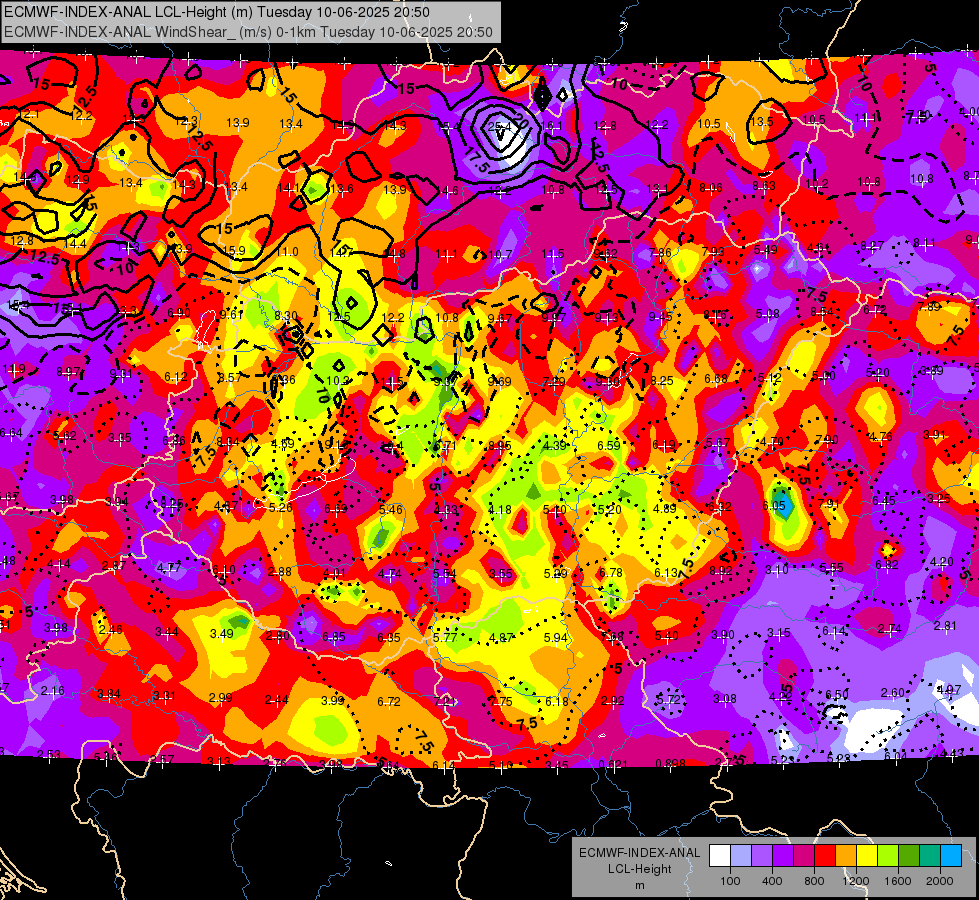Click the LCL-Height title line at top
This screenshot has height=900, width=979.
pyautogui.click(x=217, y=12)
